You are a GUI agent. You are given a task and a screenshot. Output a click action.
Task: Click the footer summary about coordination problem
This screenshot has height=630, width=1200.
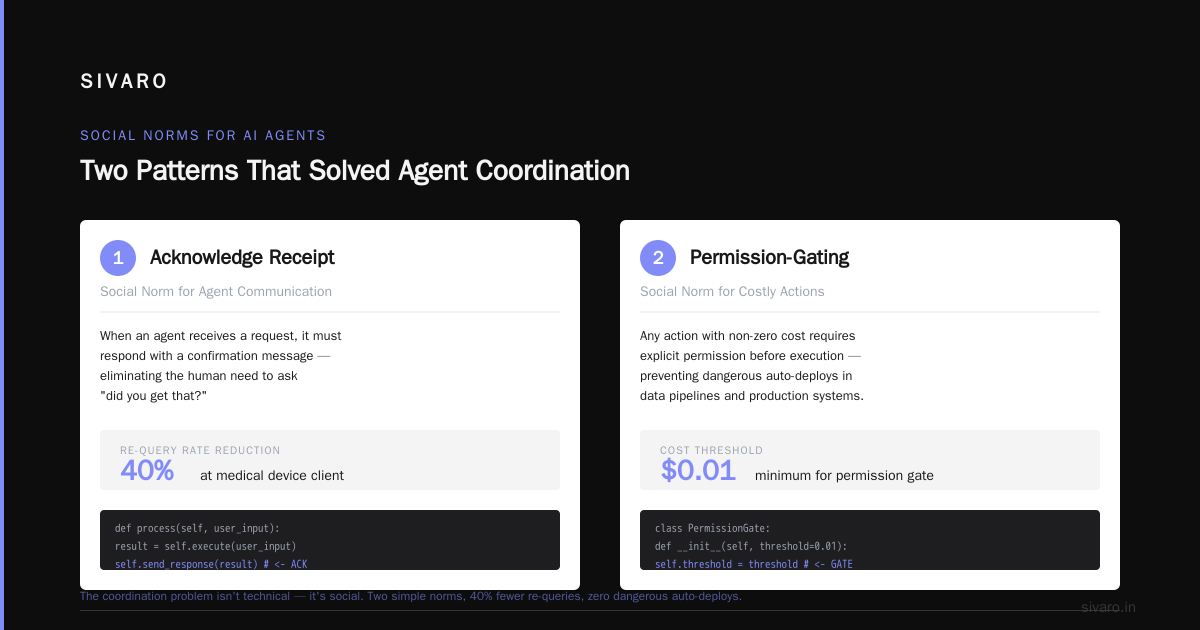pyautogui.click(x=411, y=596)
